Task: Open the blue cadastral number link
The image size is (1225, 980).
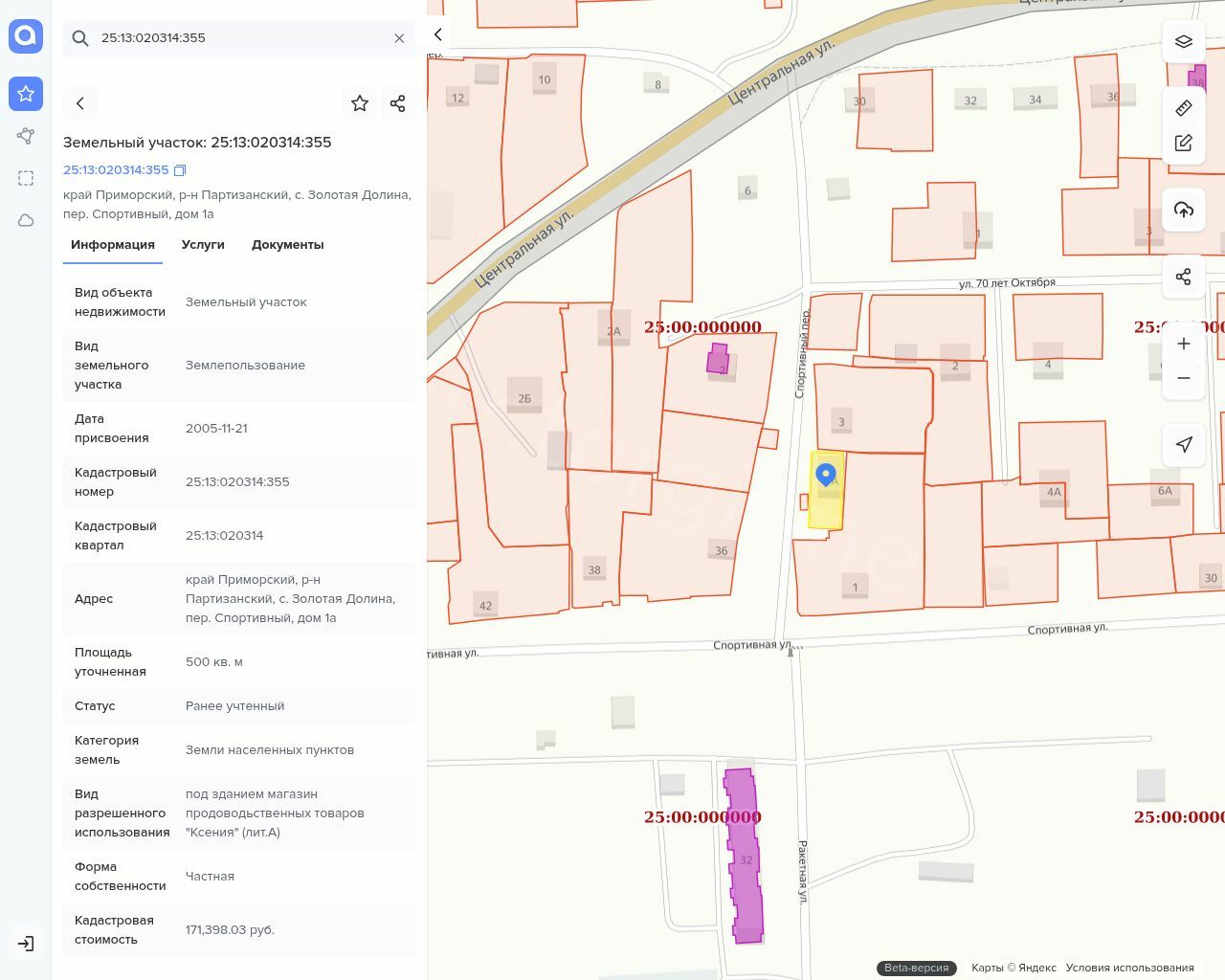Action: coord(116,170)
